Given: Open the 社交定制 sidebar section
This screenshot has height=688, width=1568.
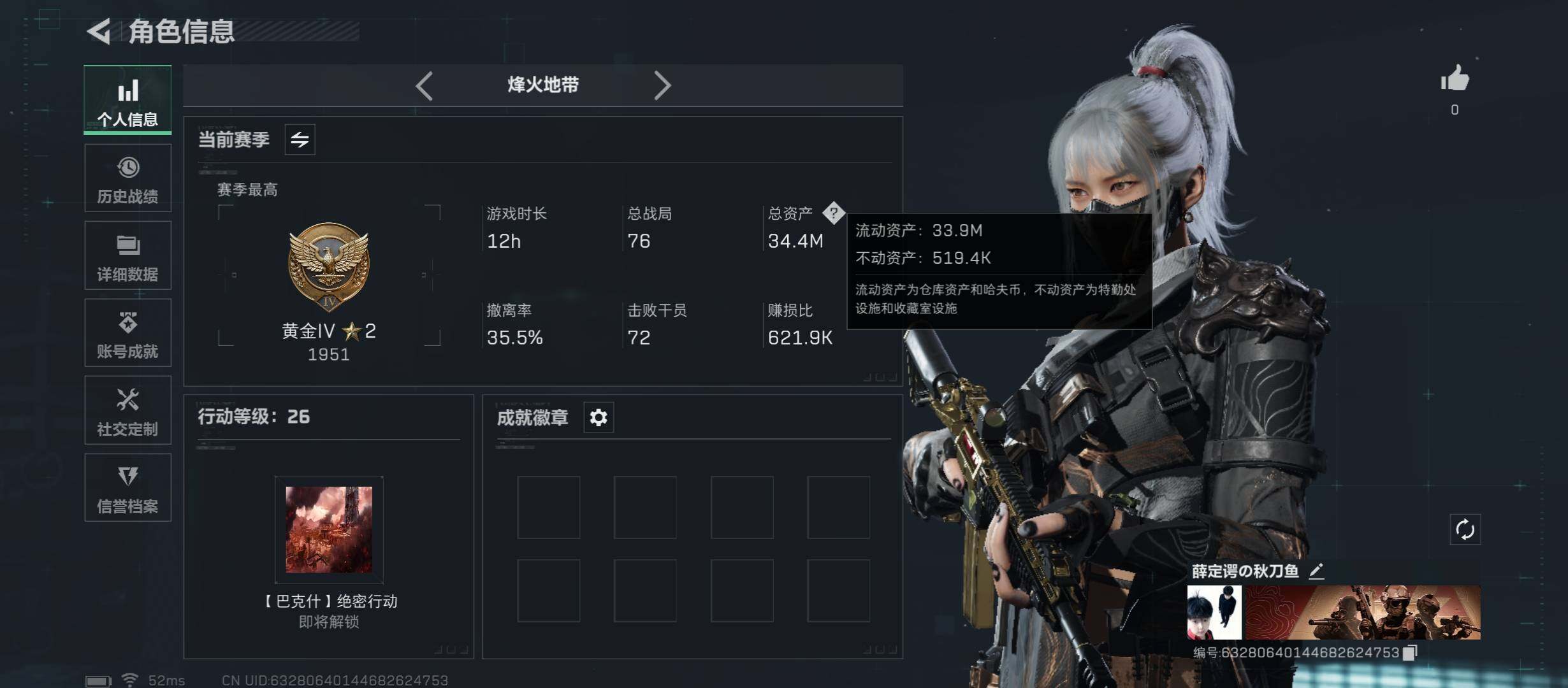Looking at the screenshot, I should pos(127,410).
